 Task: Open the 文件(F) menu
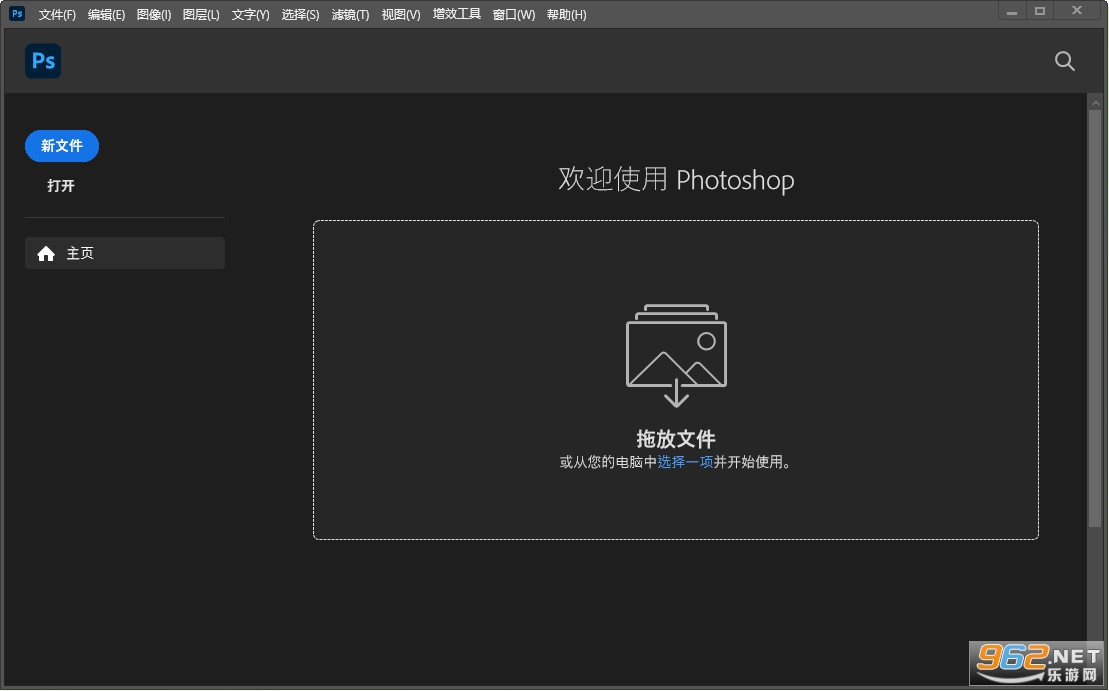pos(57,15)
